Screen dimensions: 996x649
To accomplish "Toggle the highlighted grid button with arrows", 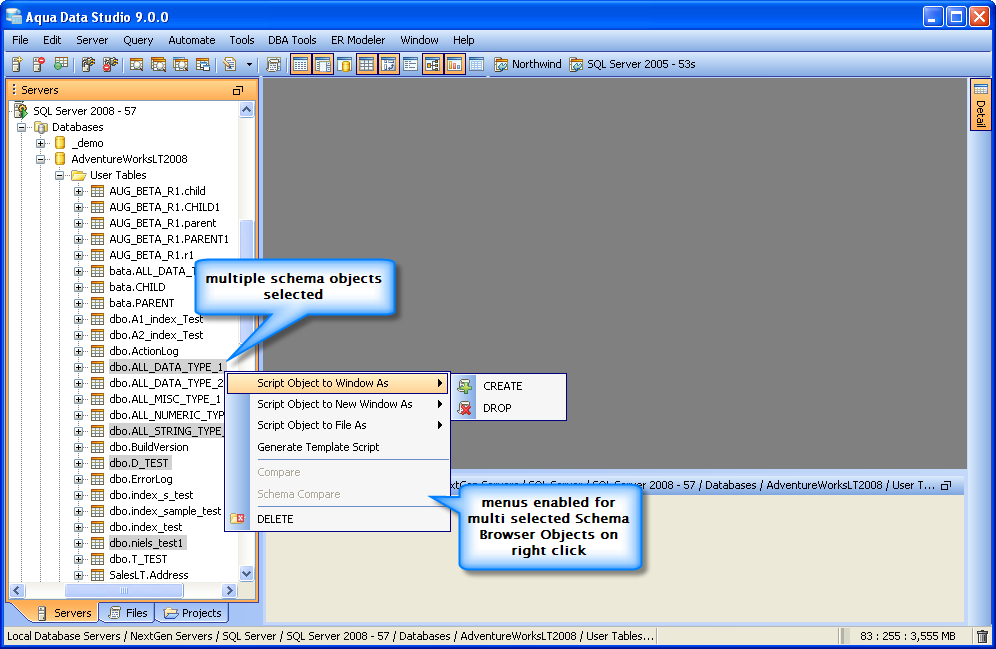I will (x=388, y=64).
